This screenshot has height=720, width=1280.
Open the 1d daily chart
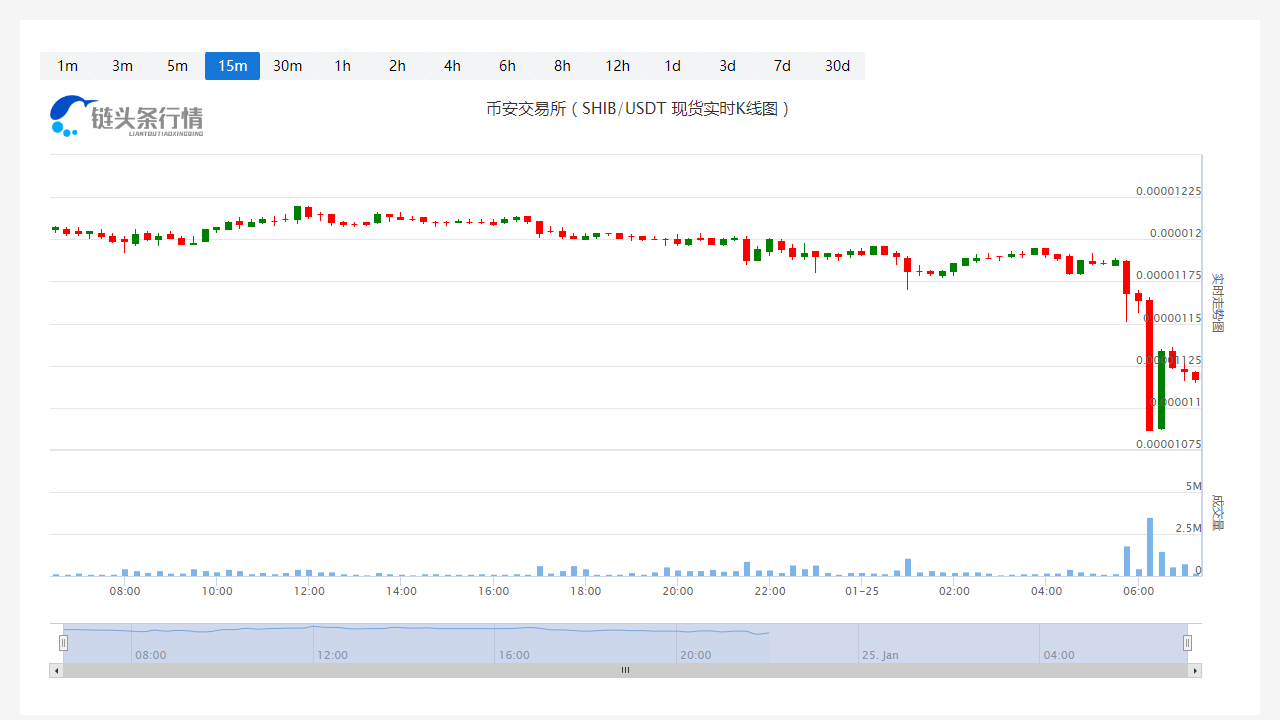[672, 66]
